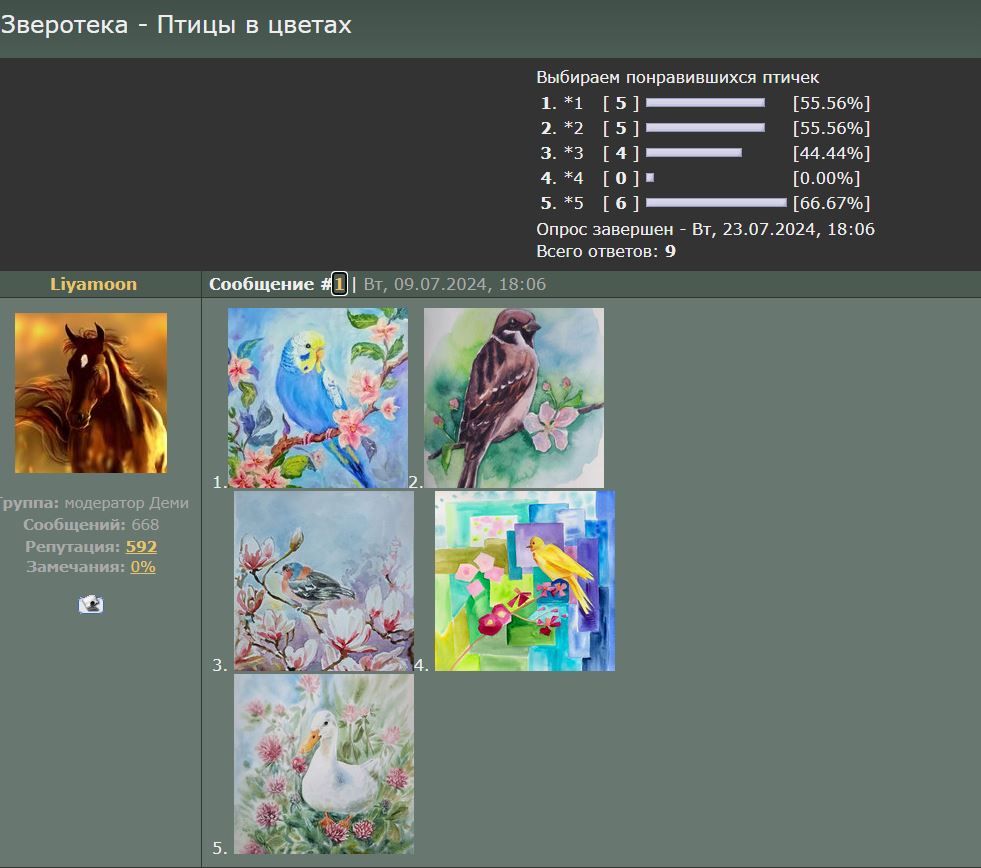Click the result bar for poll option *1
Viewport: 981px width, 868px height.
[705, 103]
